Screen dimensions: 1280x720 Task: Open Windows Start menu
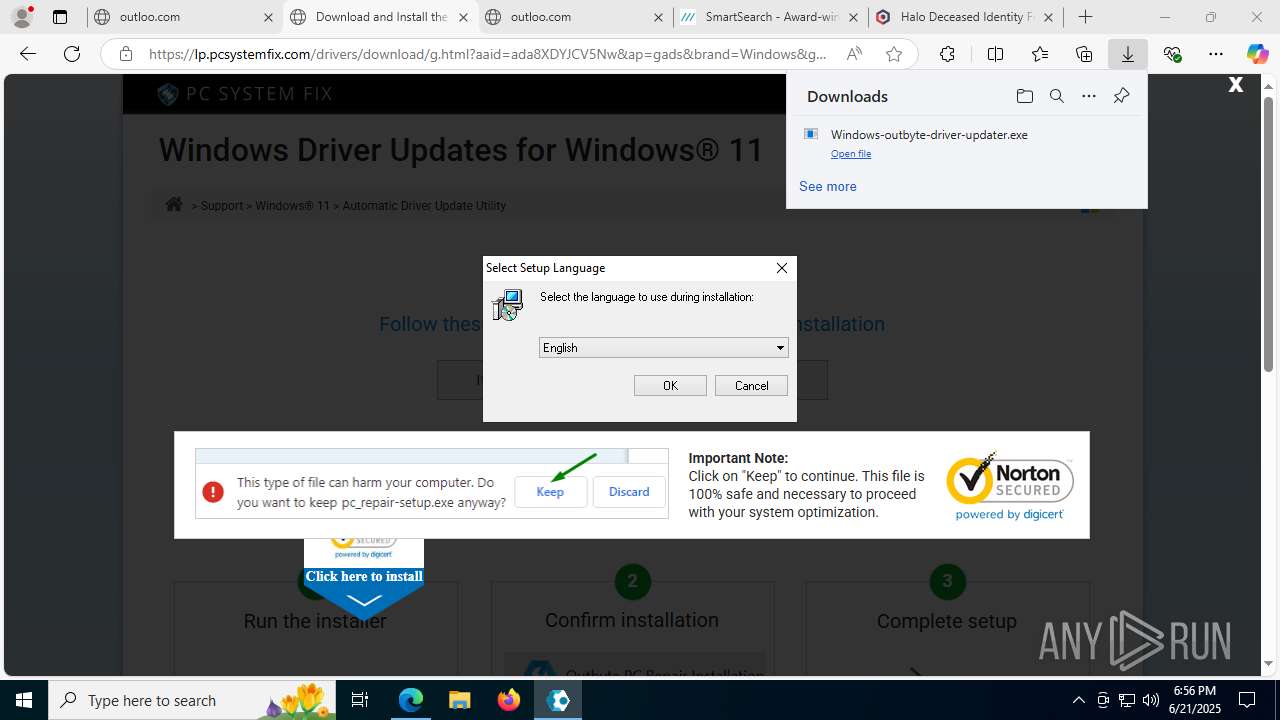click(x=24, y=700)
